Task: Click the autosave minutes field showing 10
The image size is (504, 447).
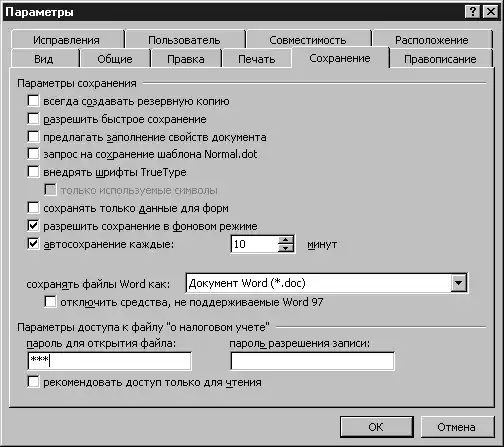Action: pyautogui.click(x=254, y=244)
